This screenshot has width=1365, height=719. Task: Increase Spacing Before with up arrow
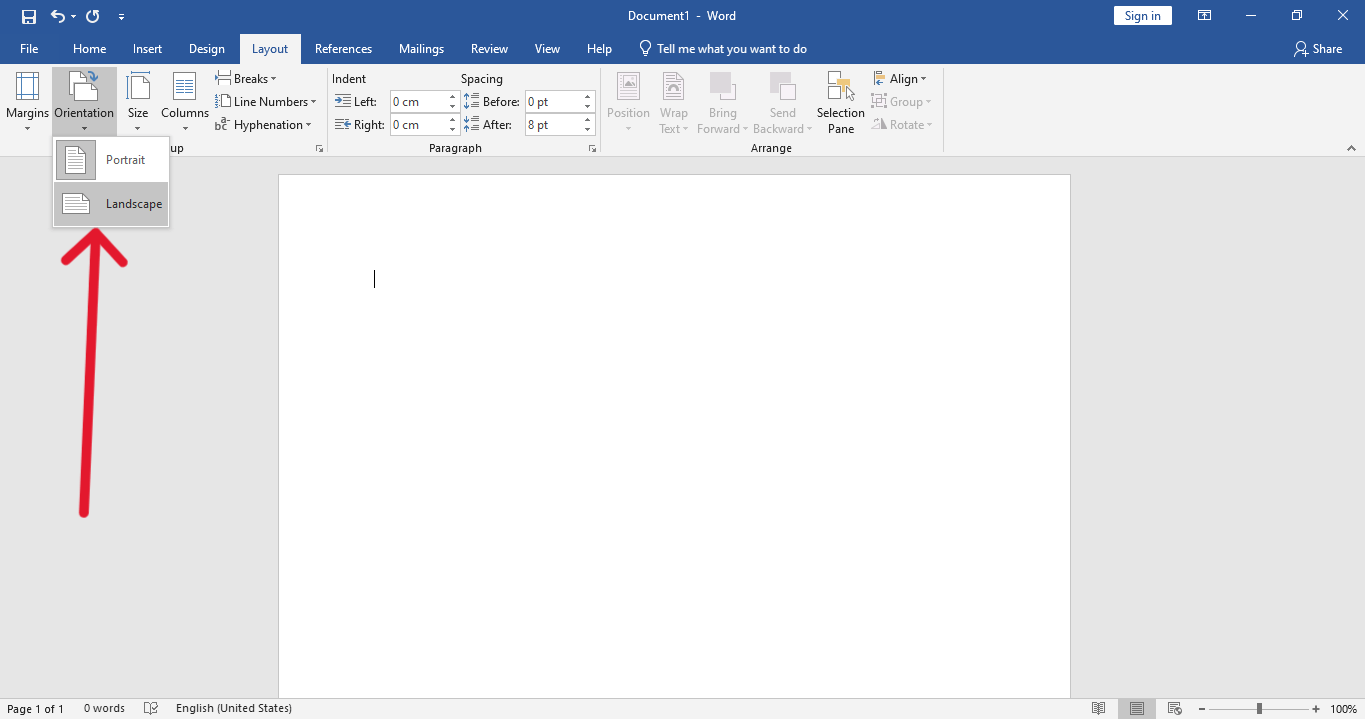click(x=588, y=97)
